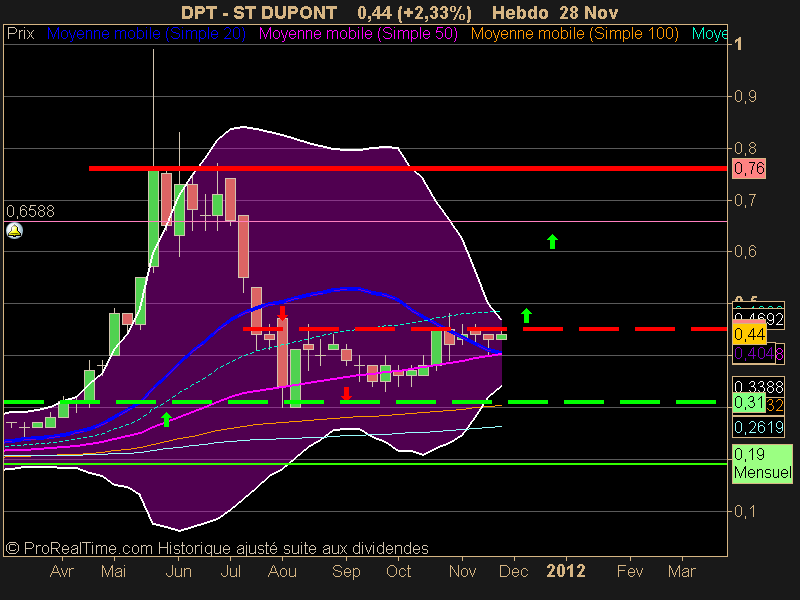Screen dimensions: 800x600
Task: Click the 0,44 (+2,33%) quote text
Action: pos(414,12)
